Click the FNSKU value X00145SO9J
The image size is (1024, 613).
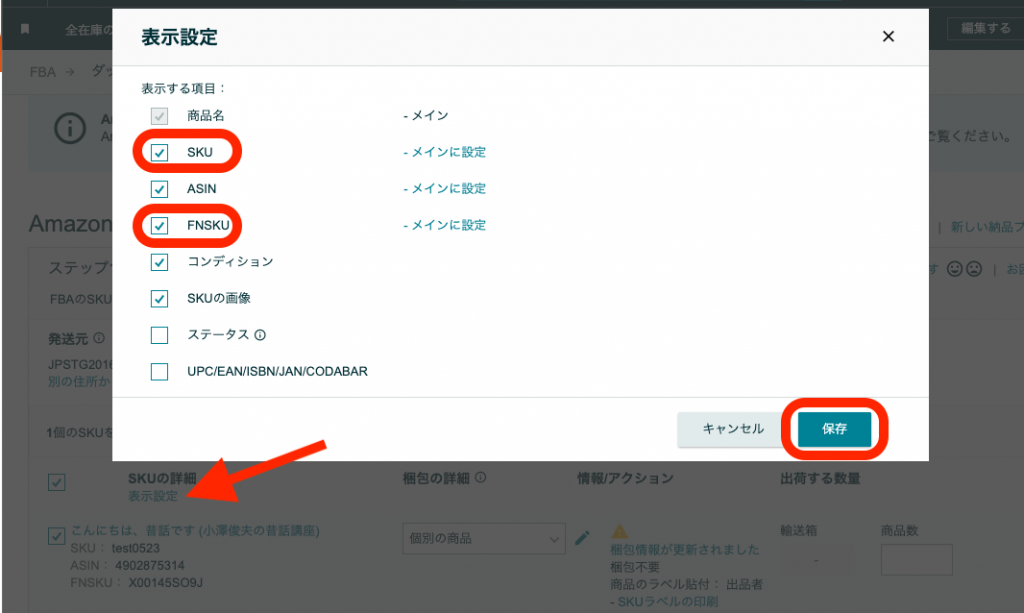[165, 582]
